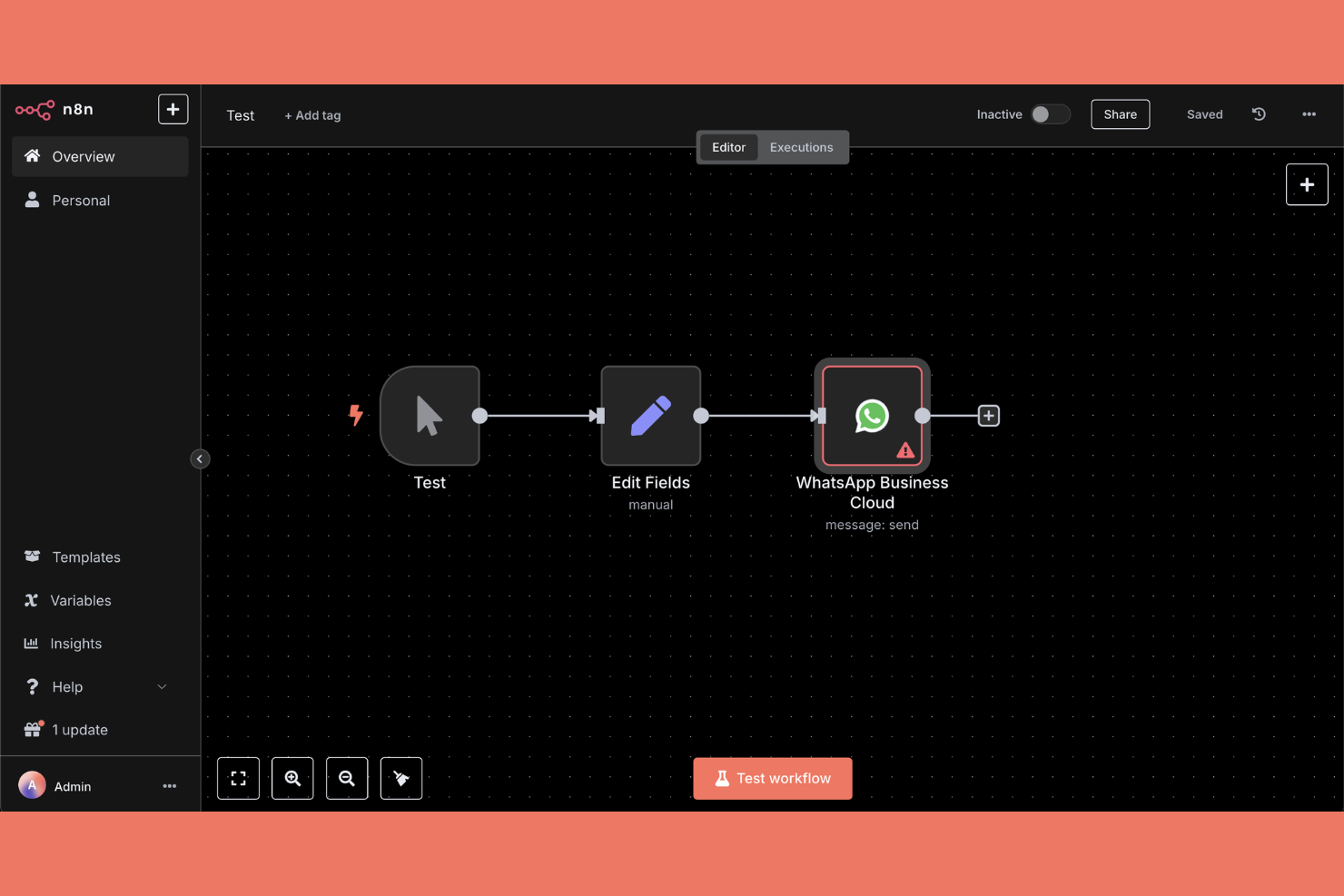The image size is (1344, 896).
Task: Click the message: send subtitle
Action: point(872,525)
